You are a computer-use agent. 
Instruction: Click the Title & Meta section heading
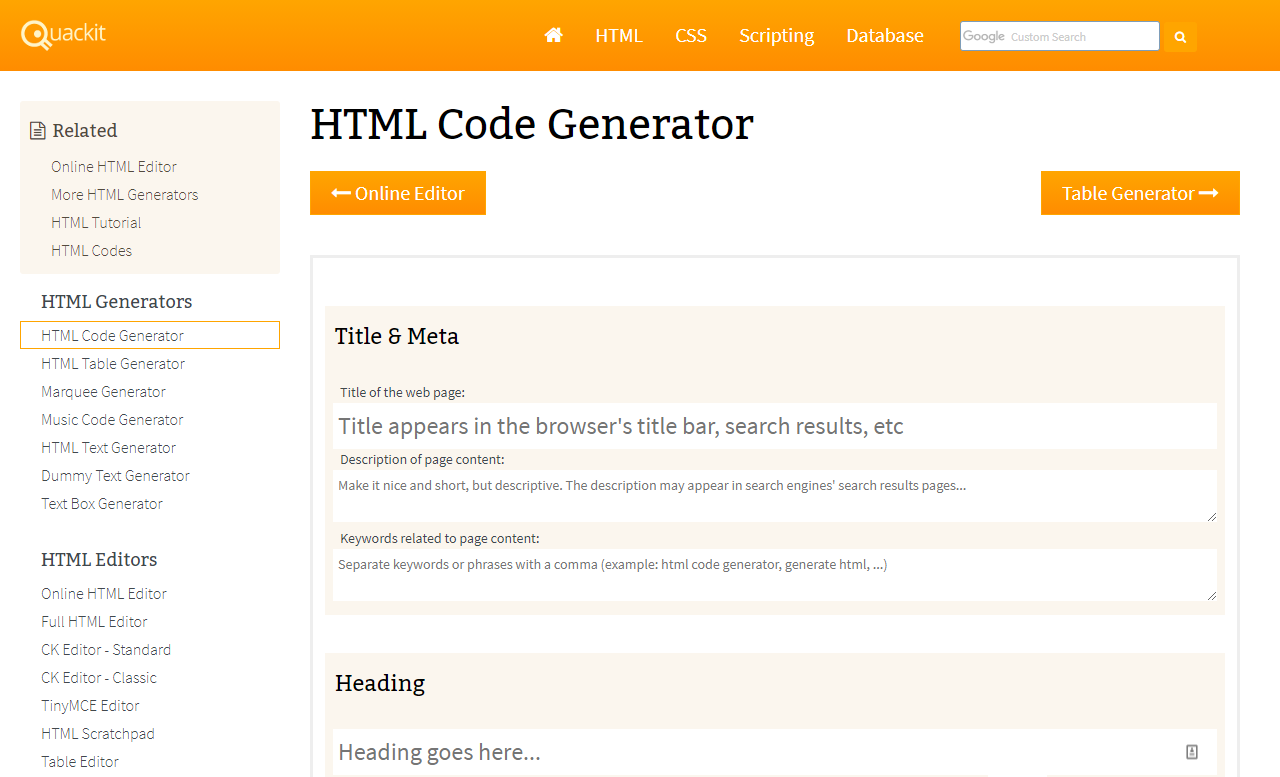[x=397, y=336]
